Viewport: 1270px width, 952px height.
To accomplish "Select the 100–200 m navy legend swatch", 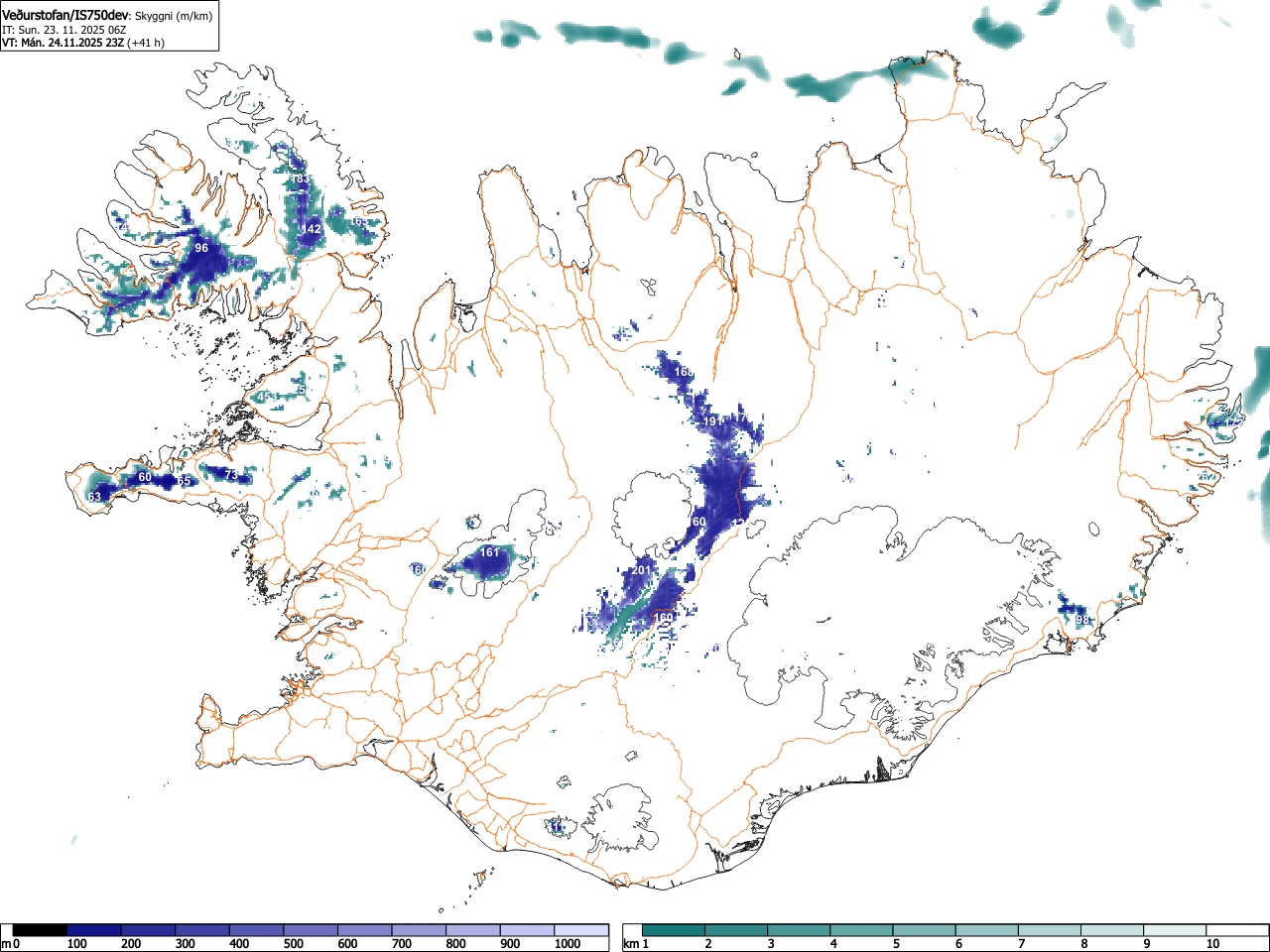I will pos(94,930).
